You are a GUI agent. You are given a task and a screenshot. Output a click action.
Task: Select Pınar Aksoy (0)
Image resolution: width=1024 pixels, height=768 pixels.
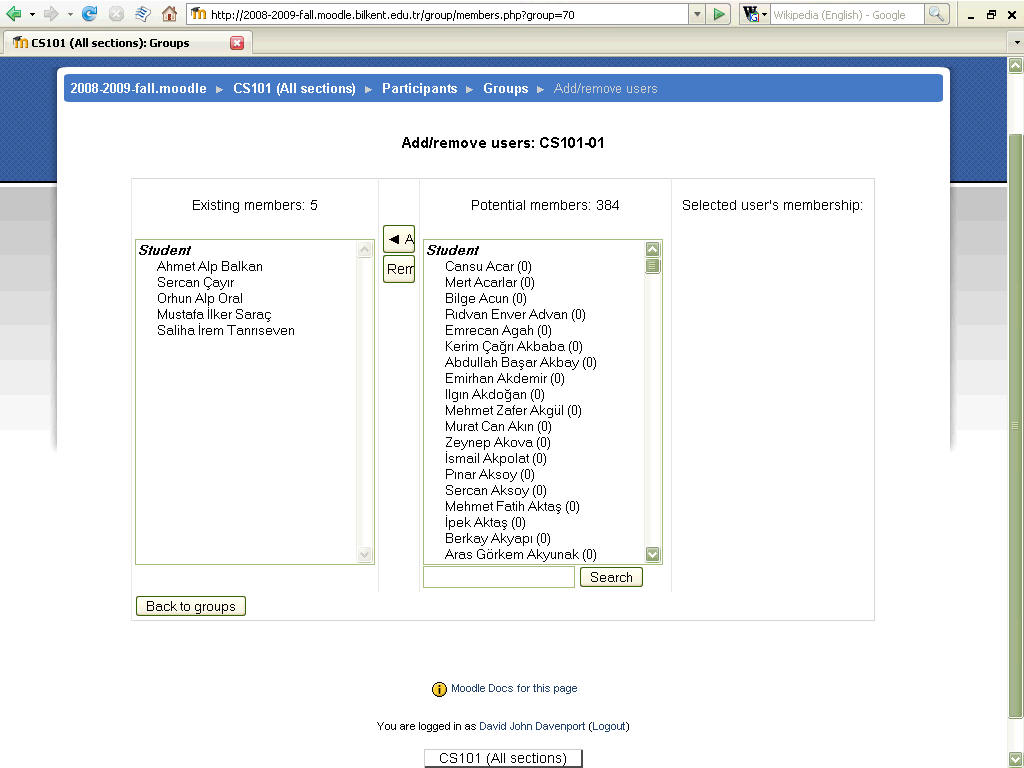click(x=490, y=474)
